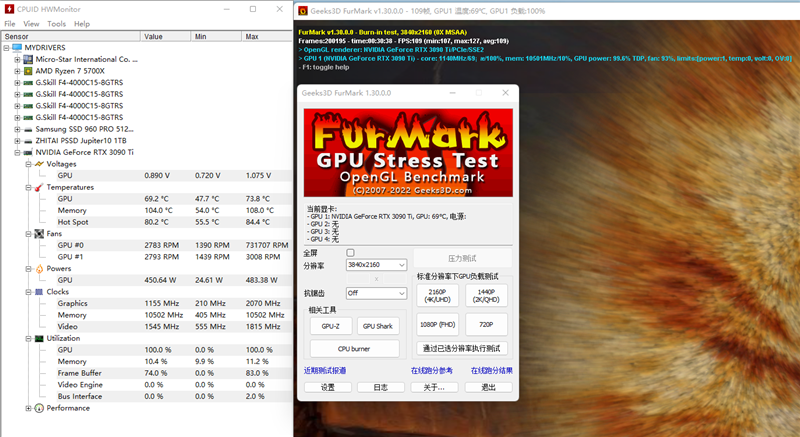
Task: Open the 在线跑分结果 link
Action: pos(491,371)
